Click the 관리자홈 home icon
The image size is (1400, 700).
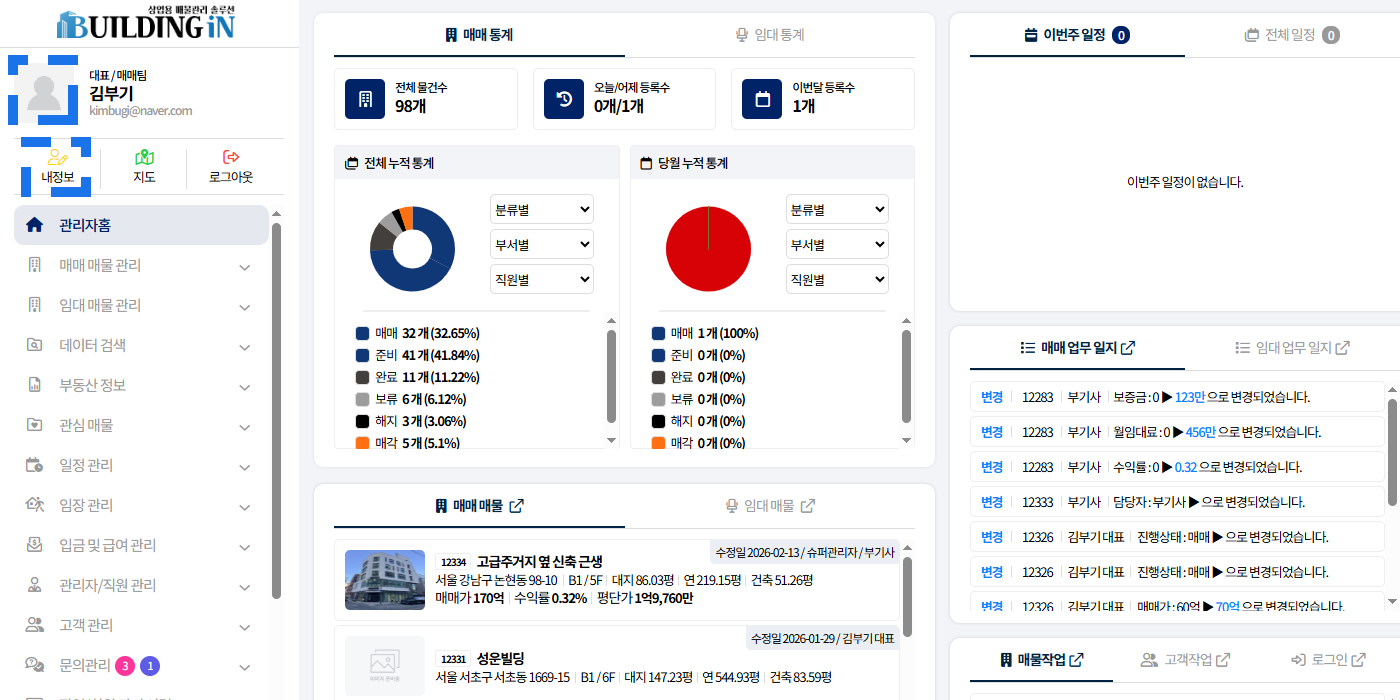[x=35, y=225]
